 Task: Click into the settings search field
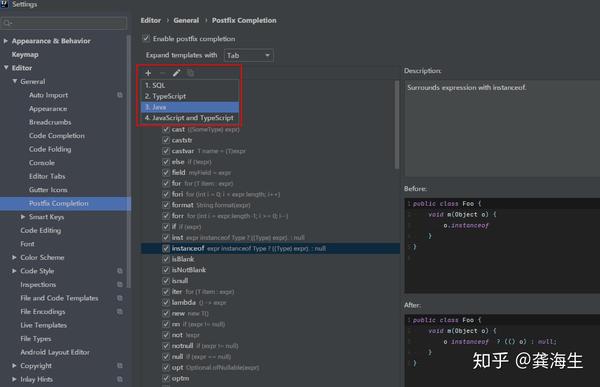click(64, 23)
